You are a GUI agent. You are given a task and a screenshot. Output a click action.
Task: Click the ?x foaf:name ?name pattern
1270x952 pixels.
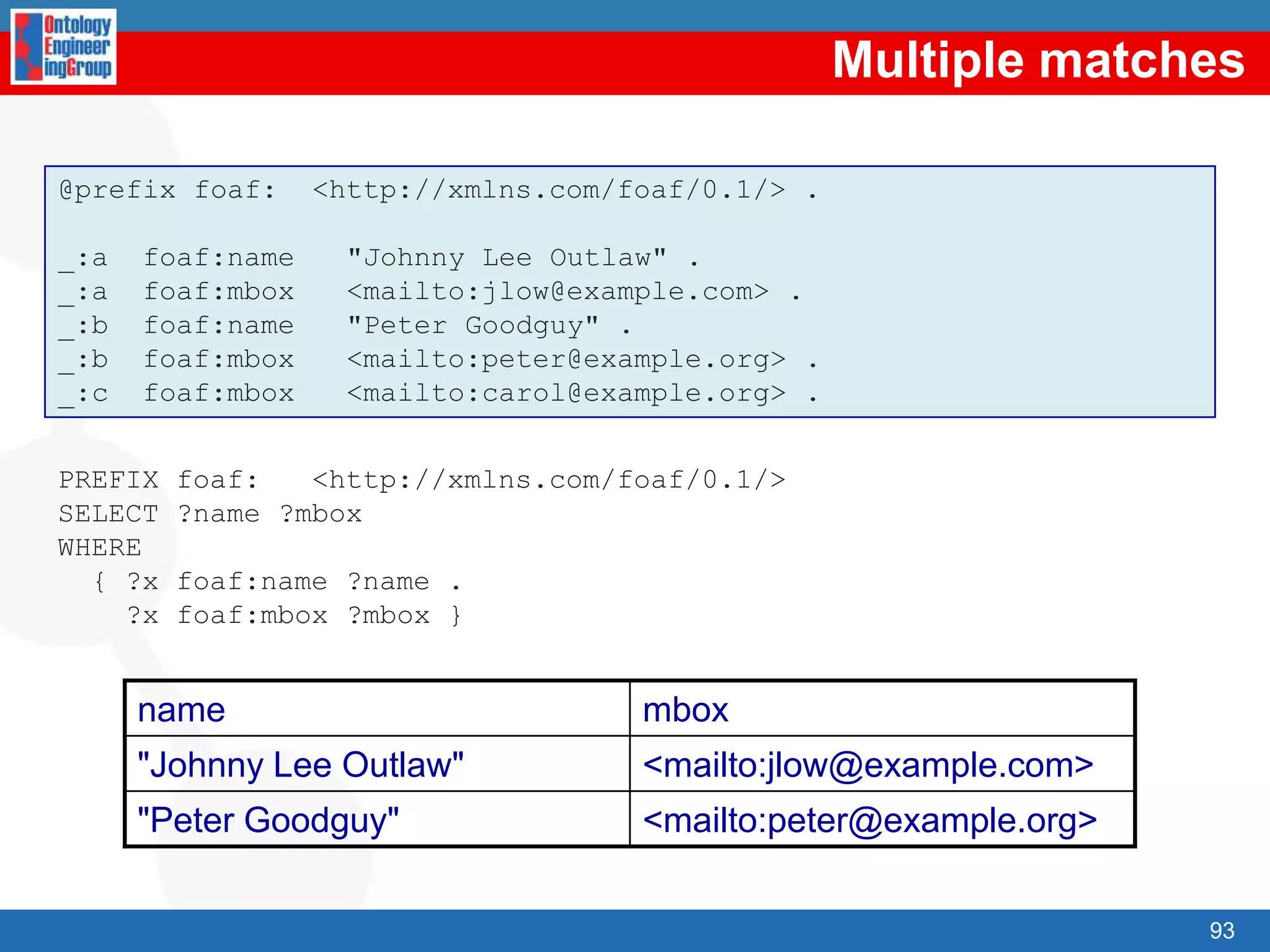278,582
